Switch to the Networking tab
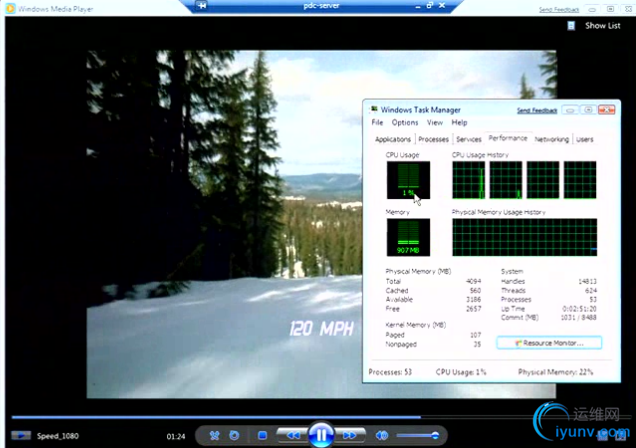The width and height of the screenshot is (636, 448). (552, 139)
